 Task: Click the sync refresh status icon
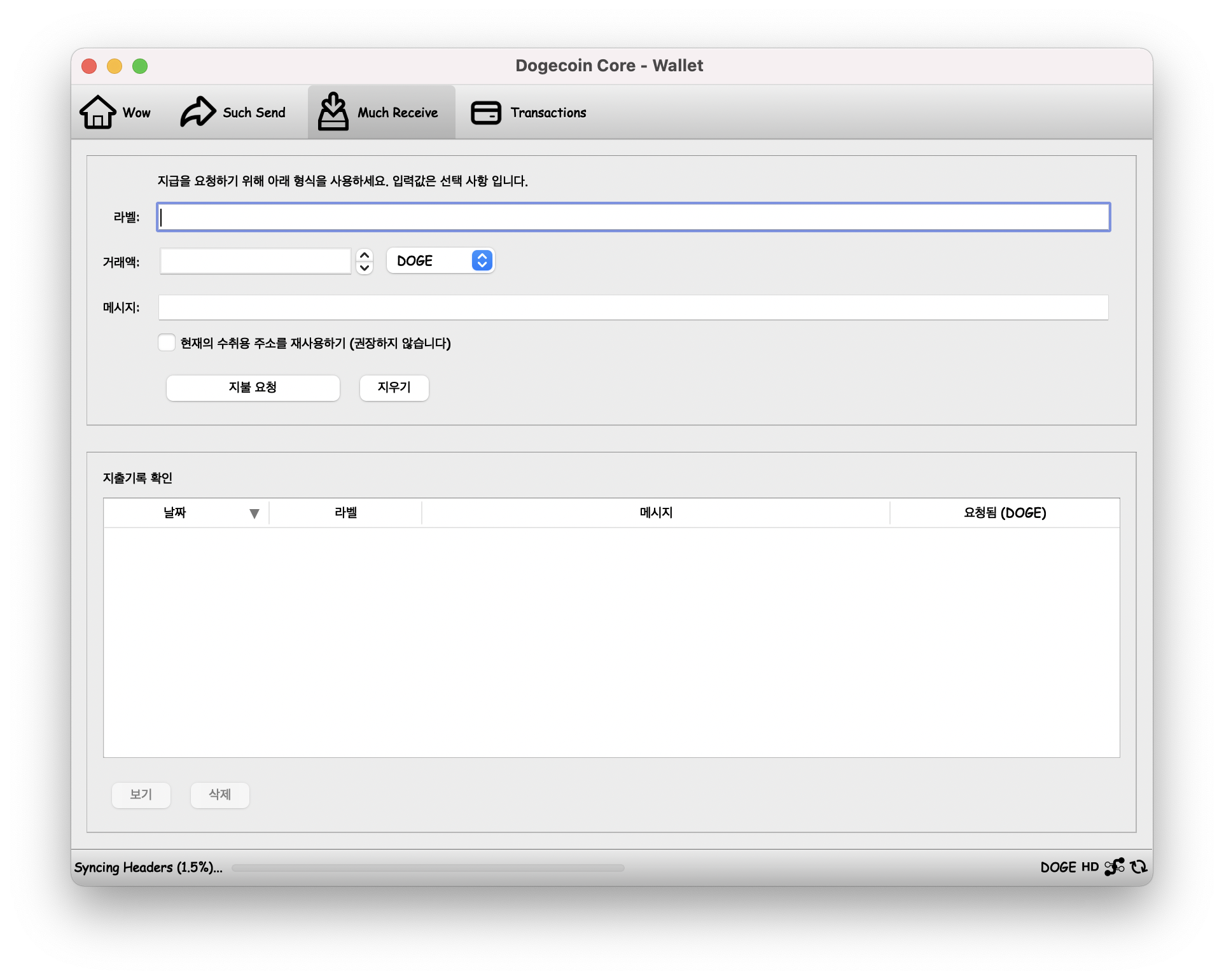(1139, 867)
